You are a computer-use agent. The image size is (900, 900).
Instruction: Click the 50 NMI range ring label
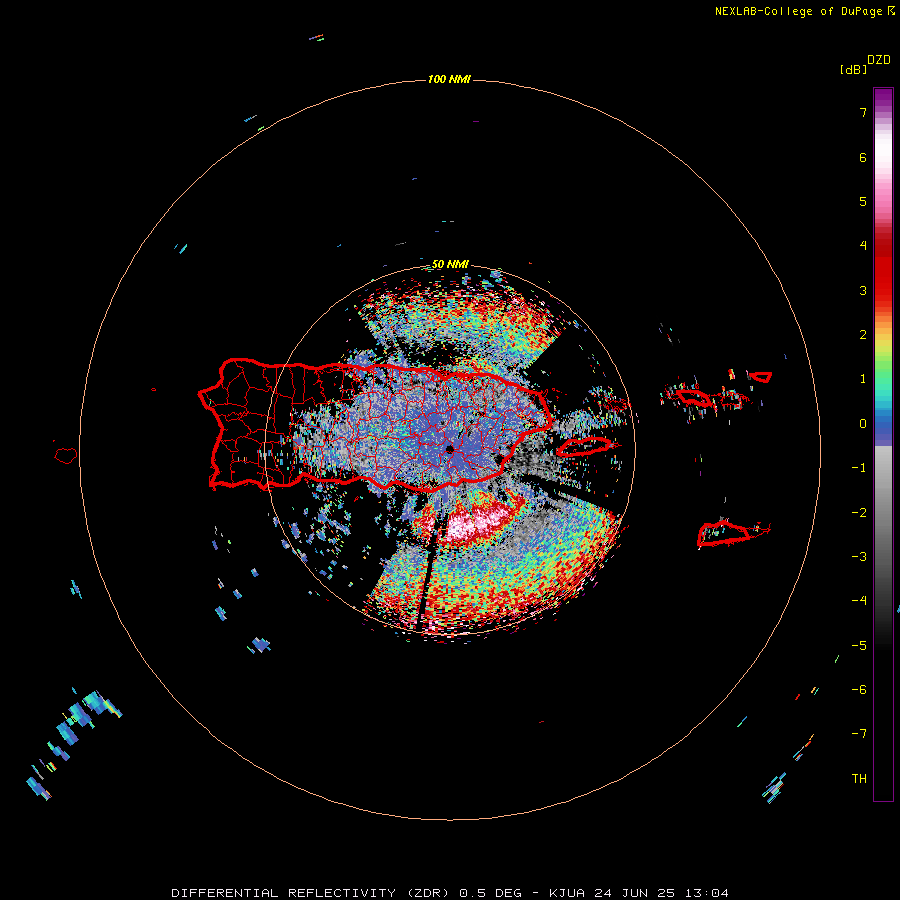point(450,265)
